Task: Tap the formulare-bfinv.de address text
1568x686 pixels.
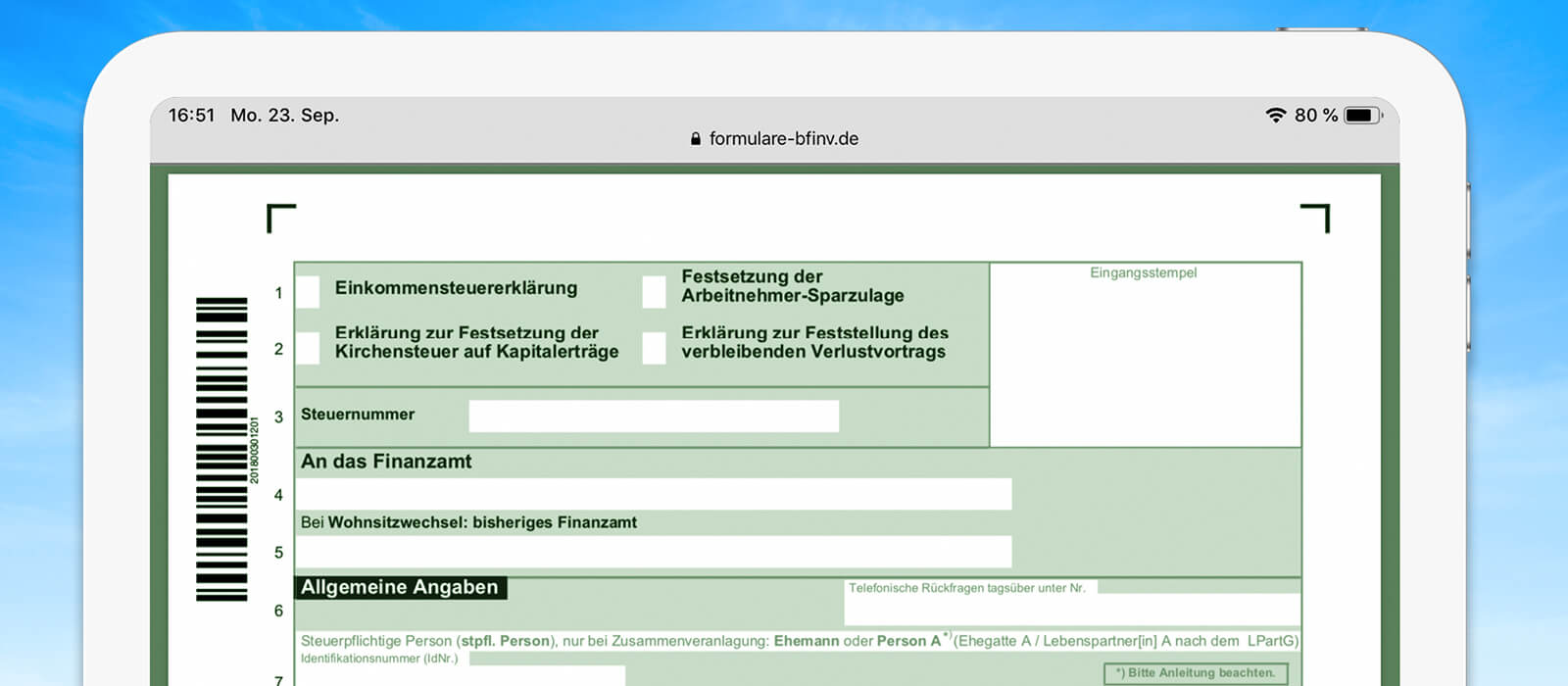Action: (x=783, y=139)
